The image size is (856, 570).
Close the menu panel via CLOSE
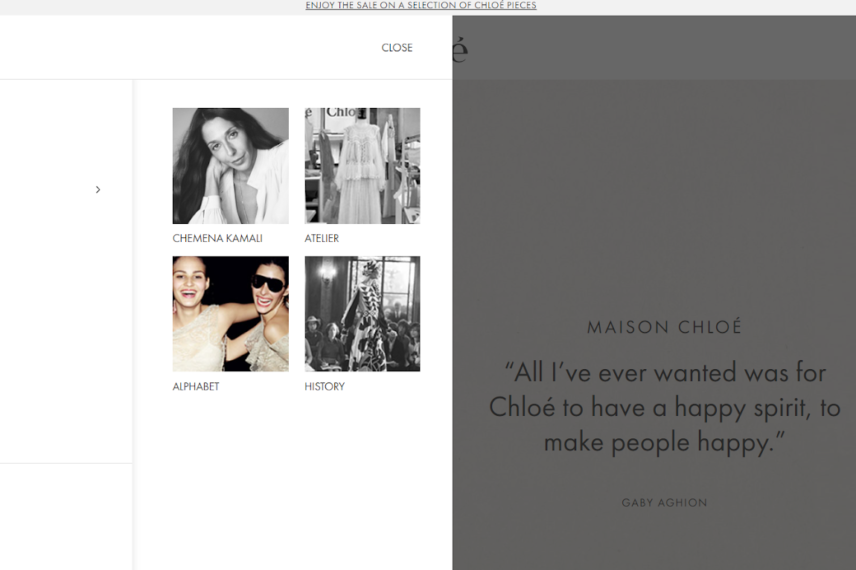(397, 48)
